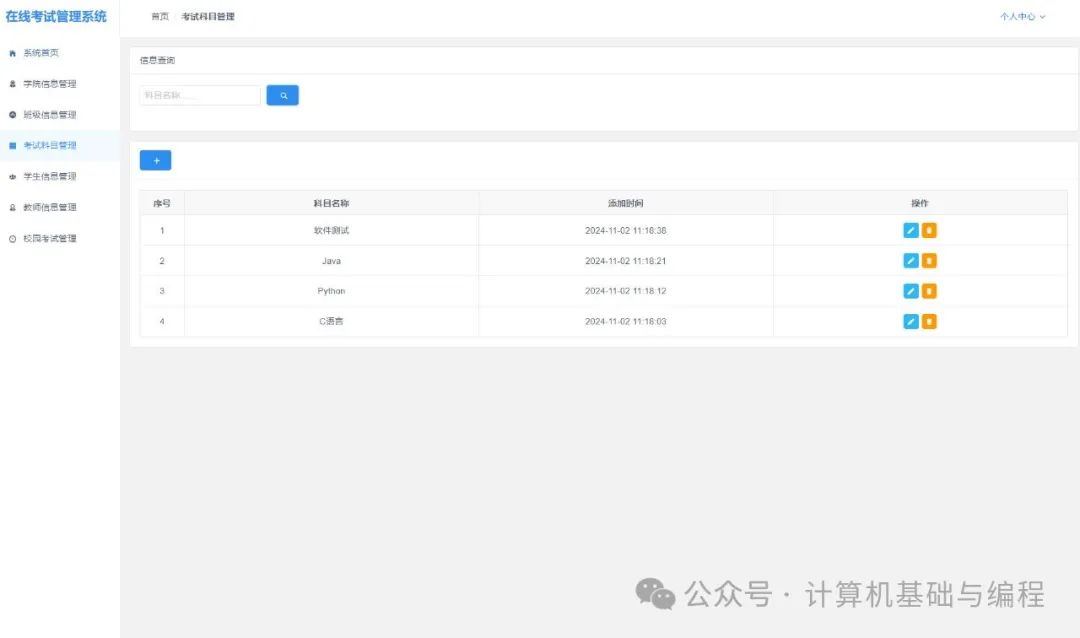The image size is (1080, 638).
Task: Click the 班级信息管理 sidebar icon
Action: tap(12, 114)
